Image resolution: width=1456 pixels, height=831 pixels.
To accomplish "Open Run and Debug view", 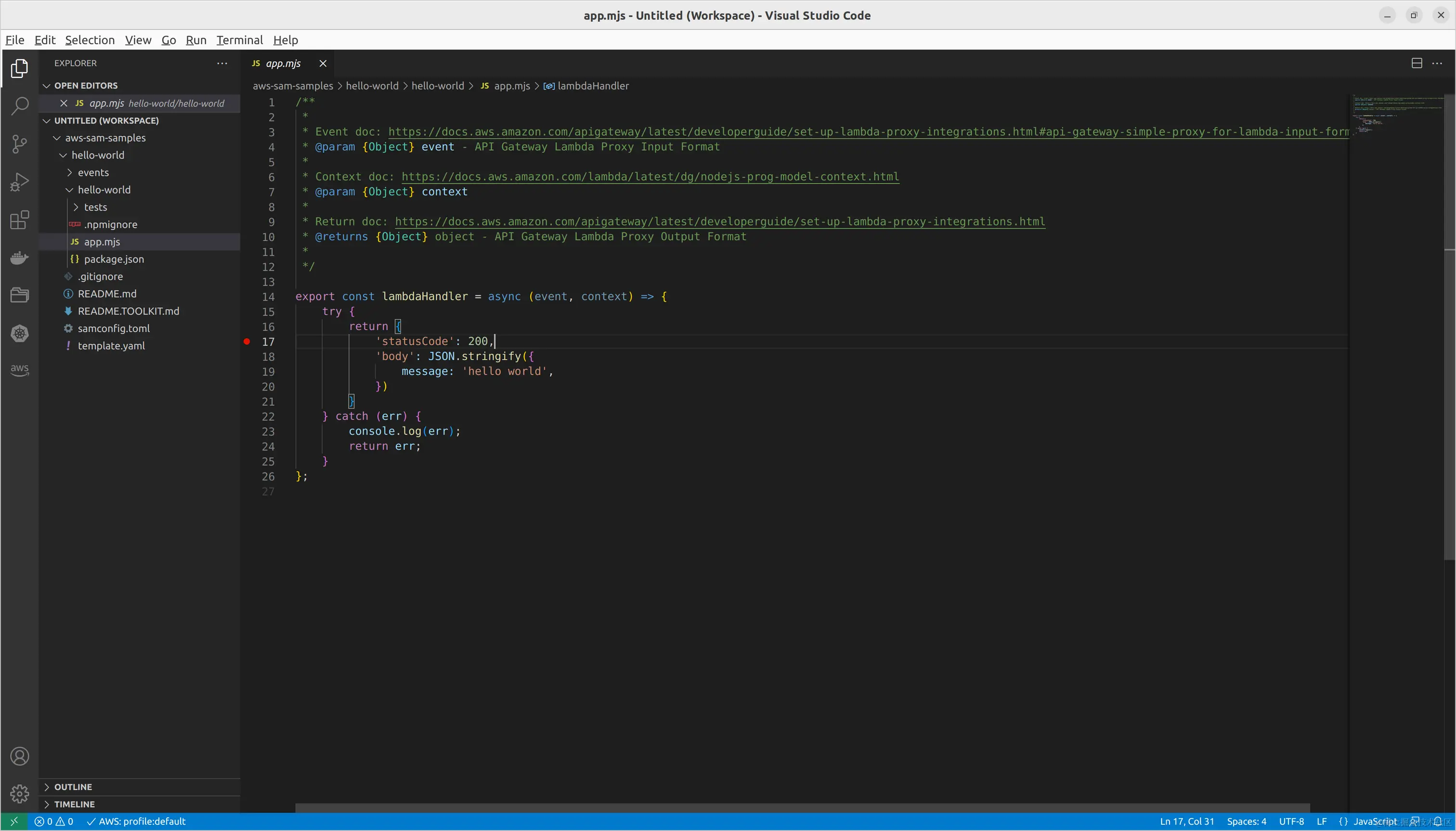I will click(19, 182).
